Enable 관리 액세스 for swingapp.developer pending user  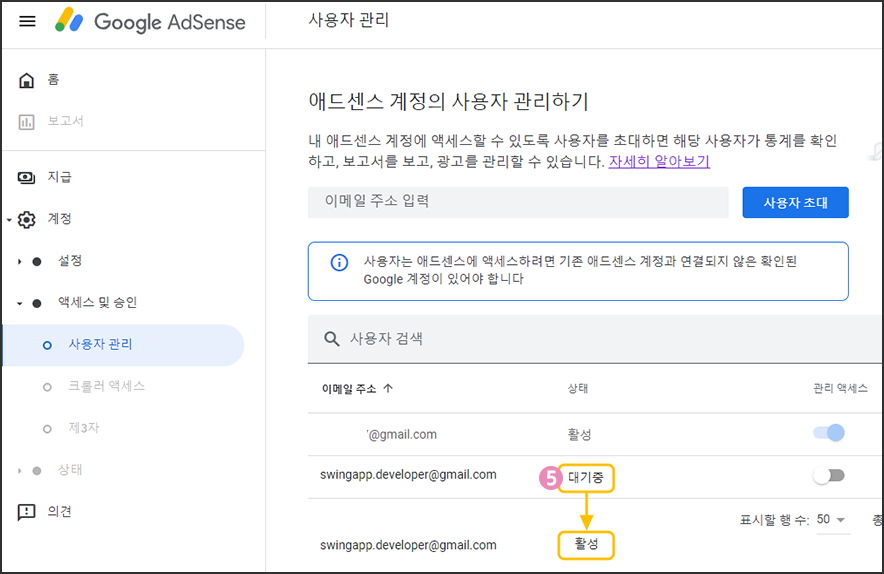pos(829,476)
